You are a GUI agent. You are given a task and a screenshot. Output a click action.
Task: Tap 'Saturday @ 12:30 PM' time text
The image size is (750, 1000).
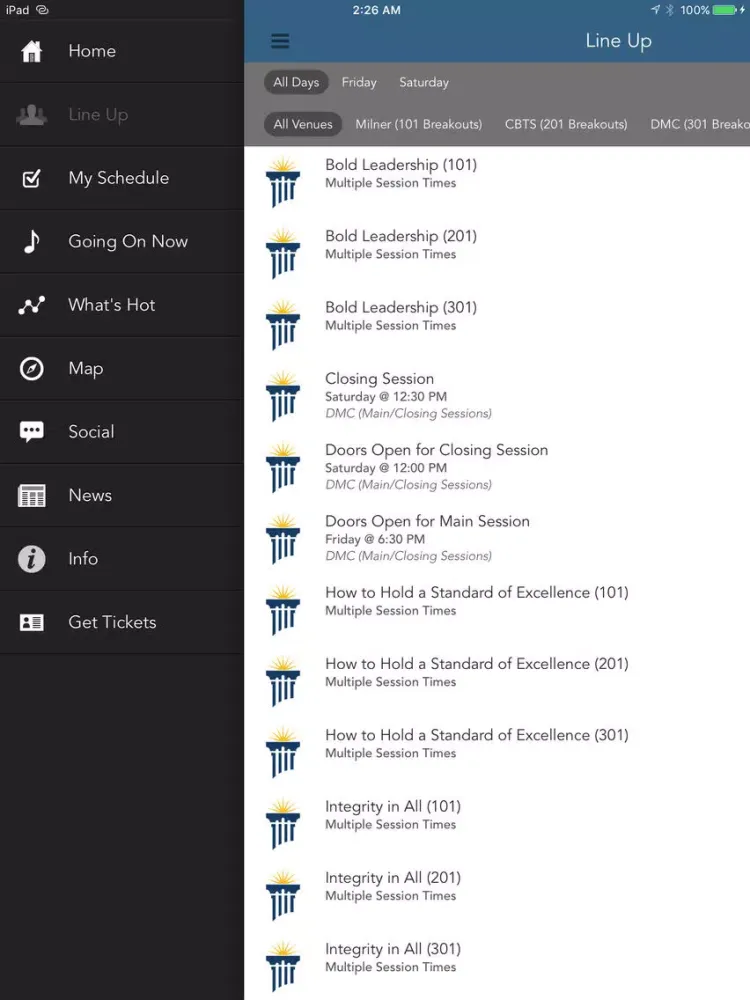click(386, 397)
